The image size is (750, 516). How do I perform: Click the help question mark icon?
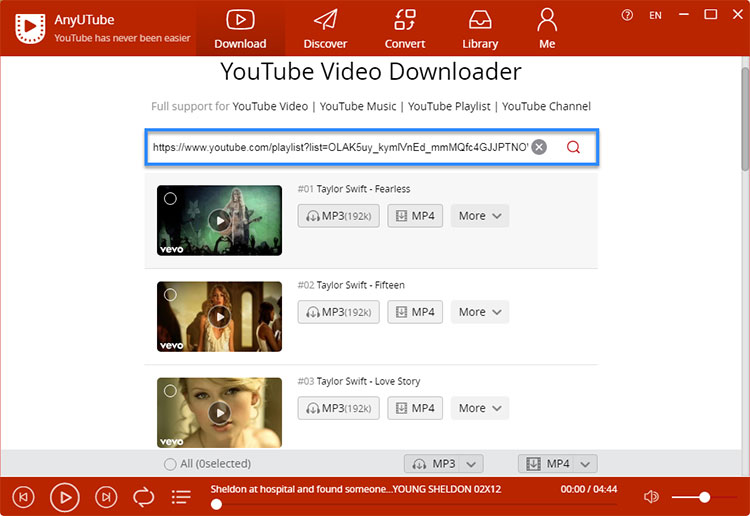[x=627, y=15]
